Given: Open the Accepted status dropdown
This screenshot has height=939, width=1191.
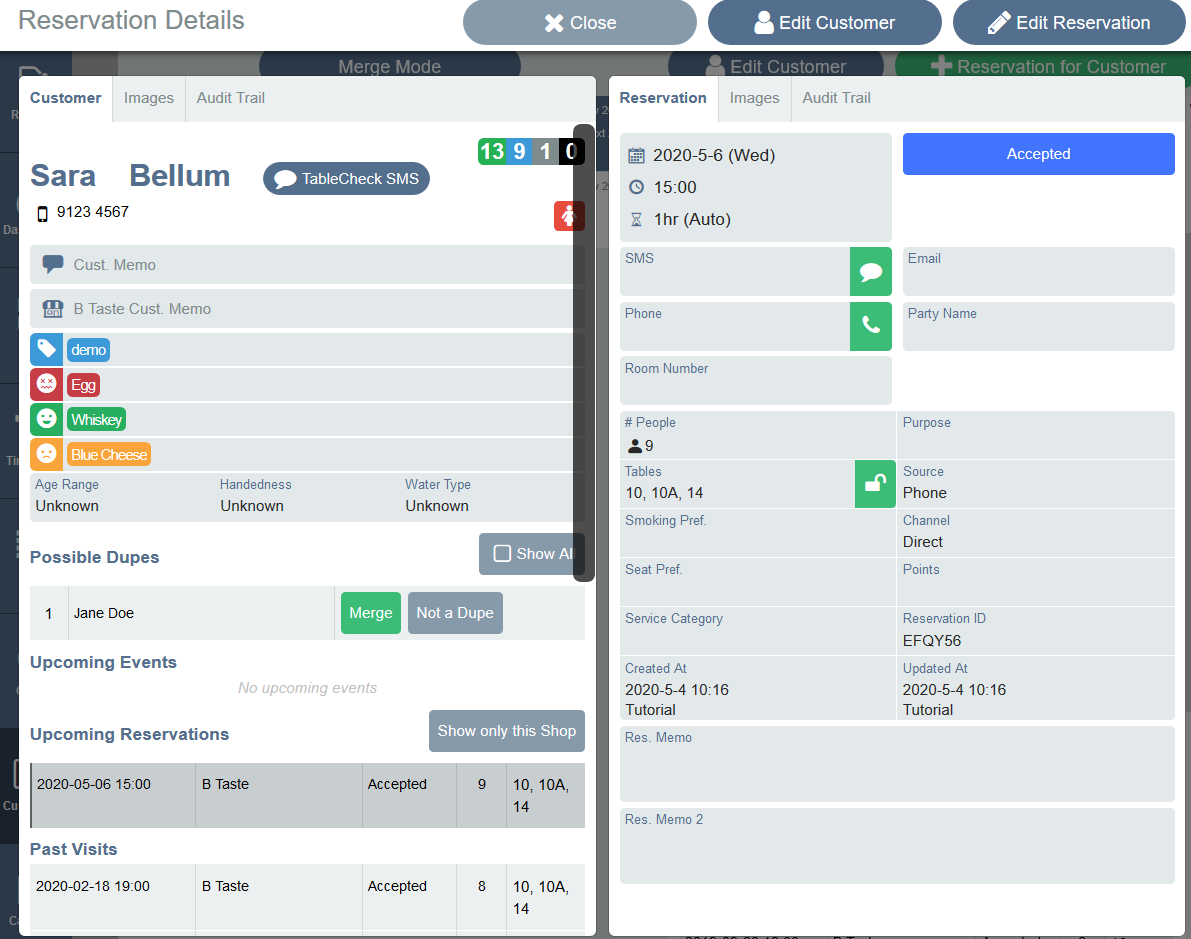Looking at the screenshot, I should click(x=1038, y=154).
